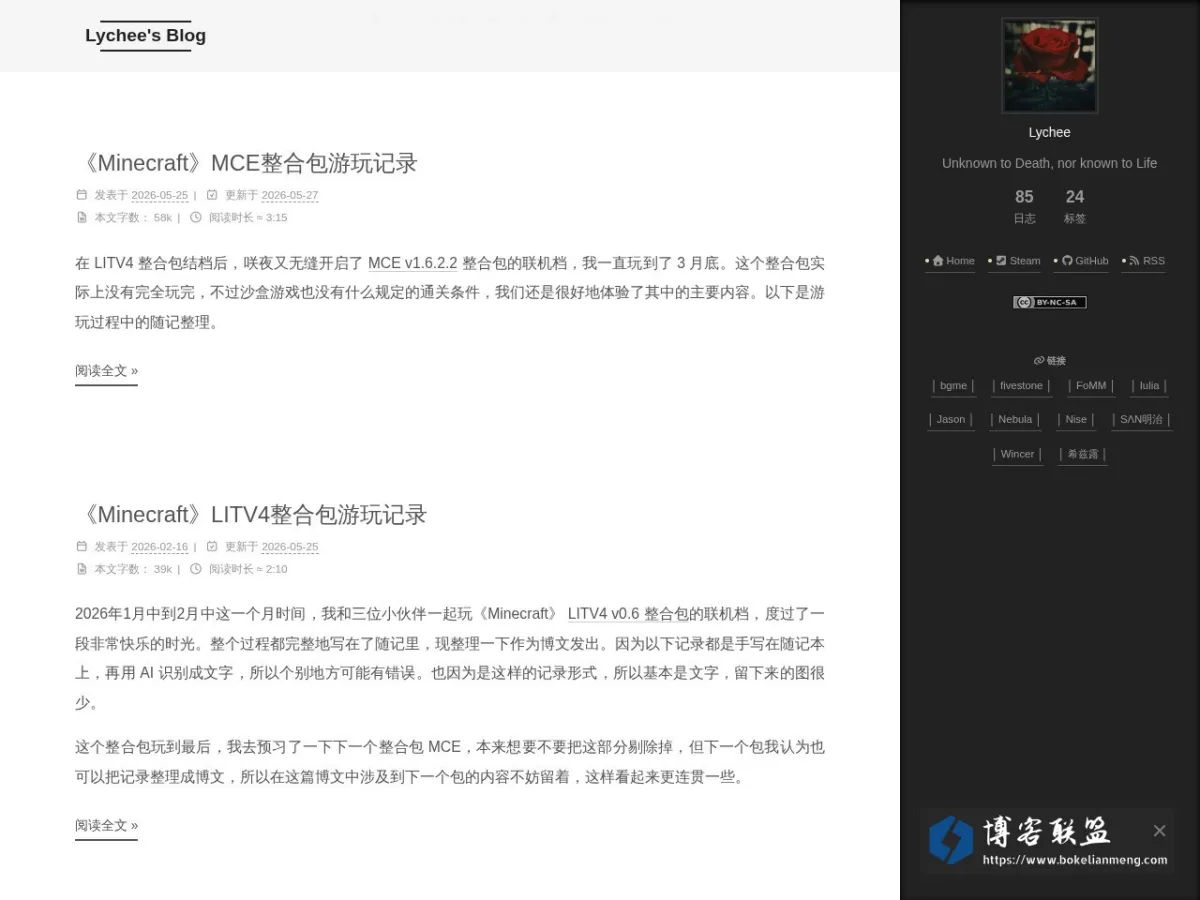Visit the Nise friend link
This screenshot has height=900, width=1200.
[1076, 420]
